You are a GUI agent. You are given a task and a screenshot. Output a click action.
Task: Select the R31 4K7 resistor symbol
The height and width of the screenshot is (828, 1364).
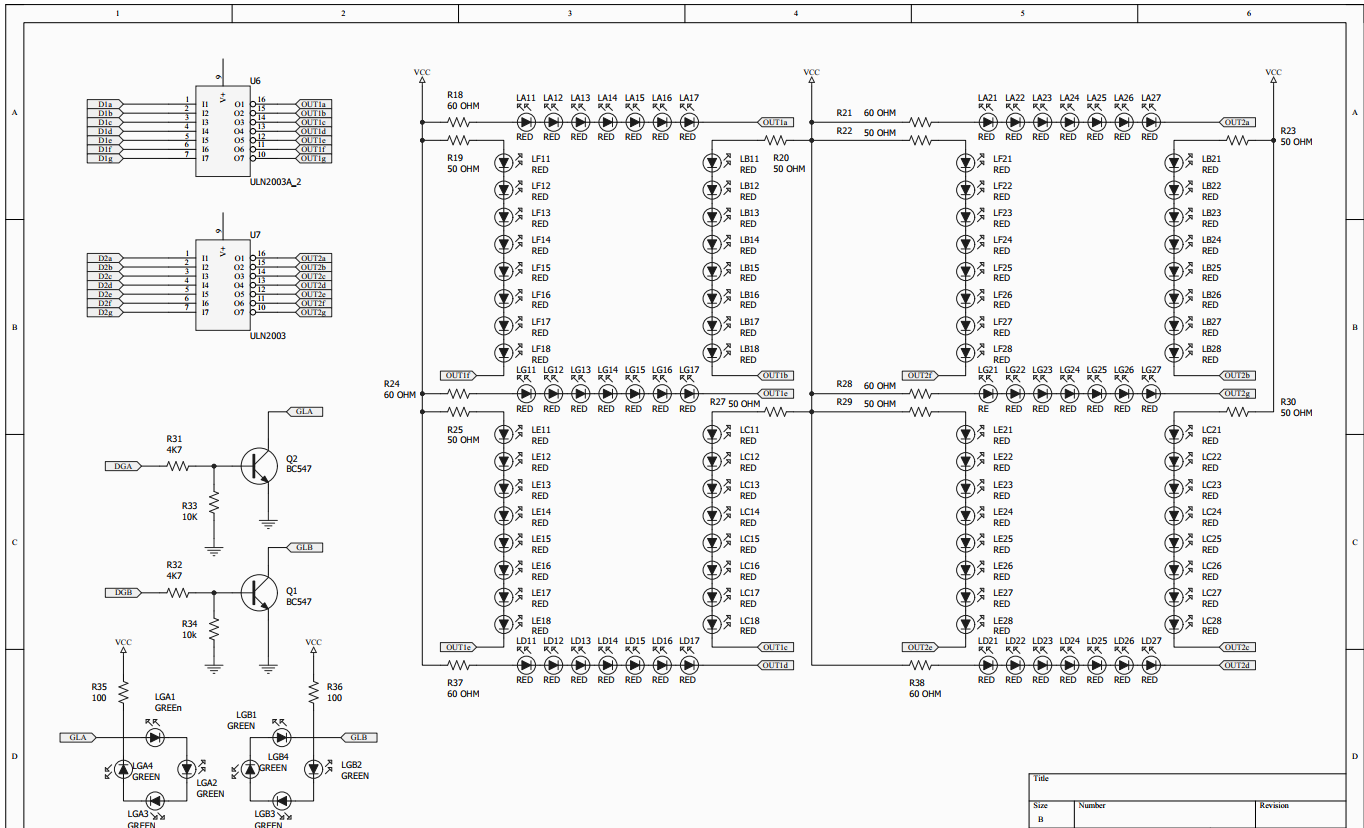179,466
